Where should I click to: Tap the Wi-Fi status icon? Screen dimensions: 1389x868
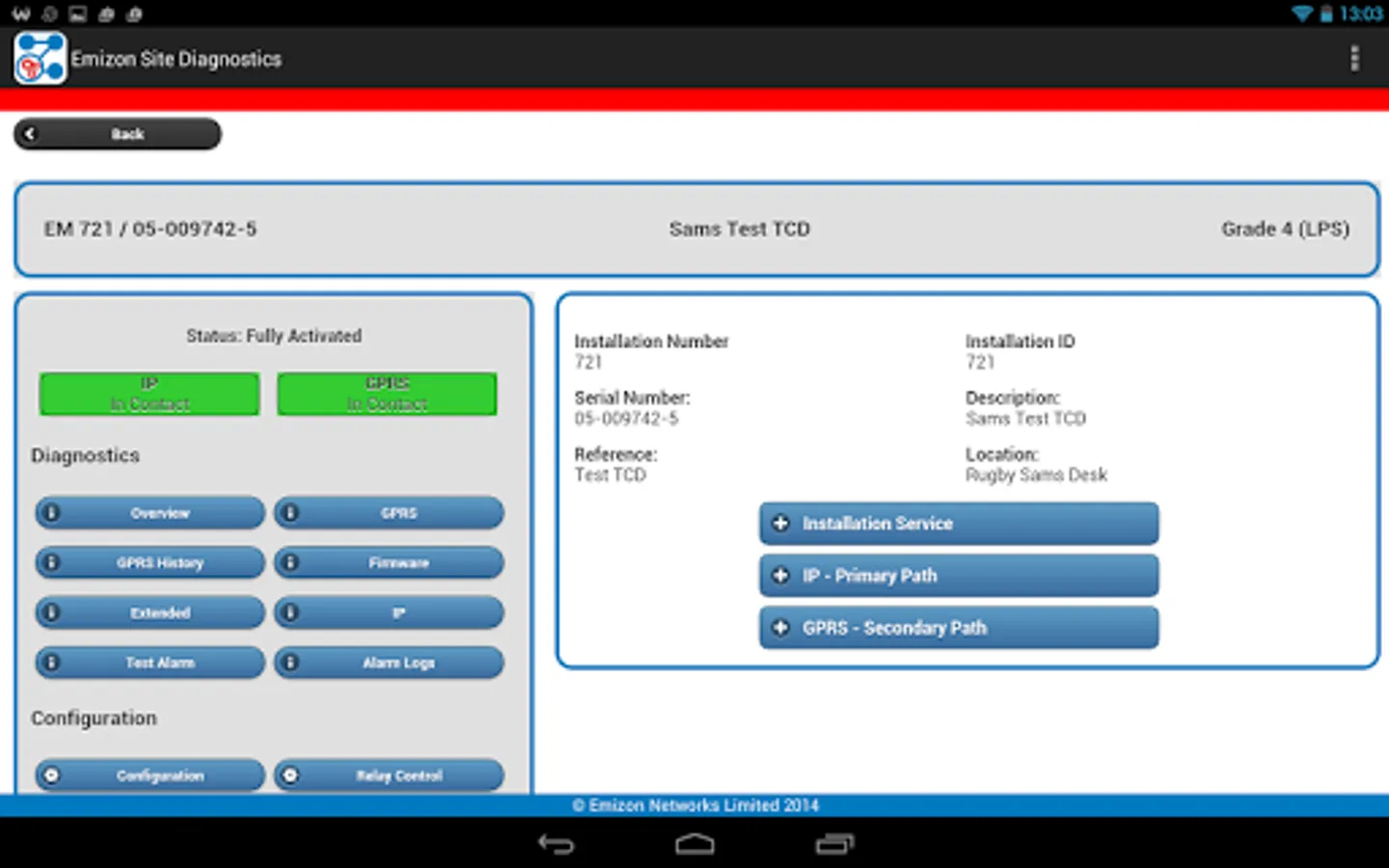[x=1302, y=14]
